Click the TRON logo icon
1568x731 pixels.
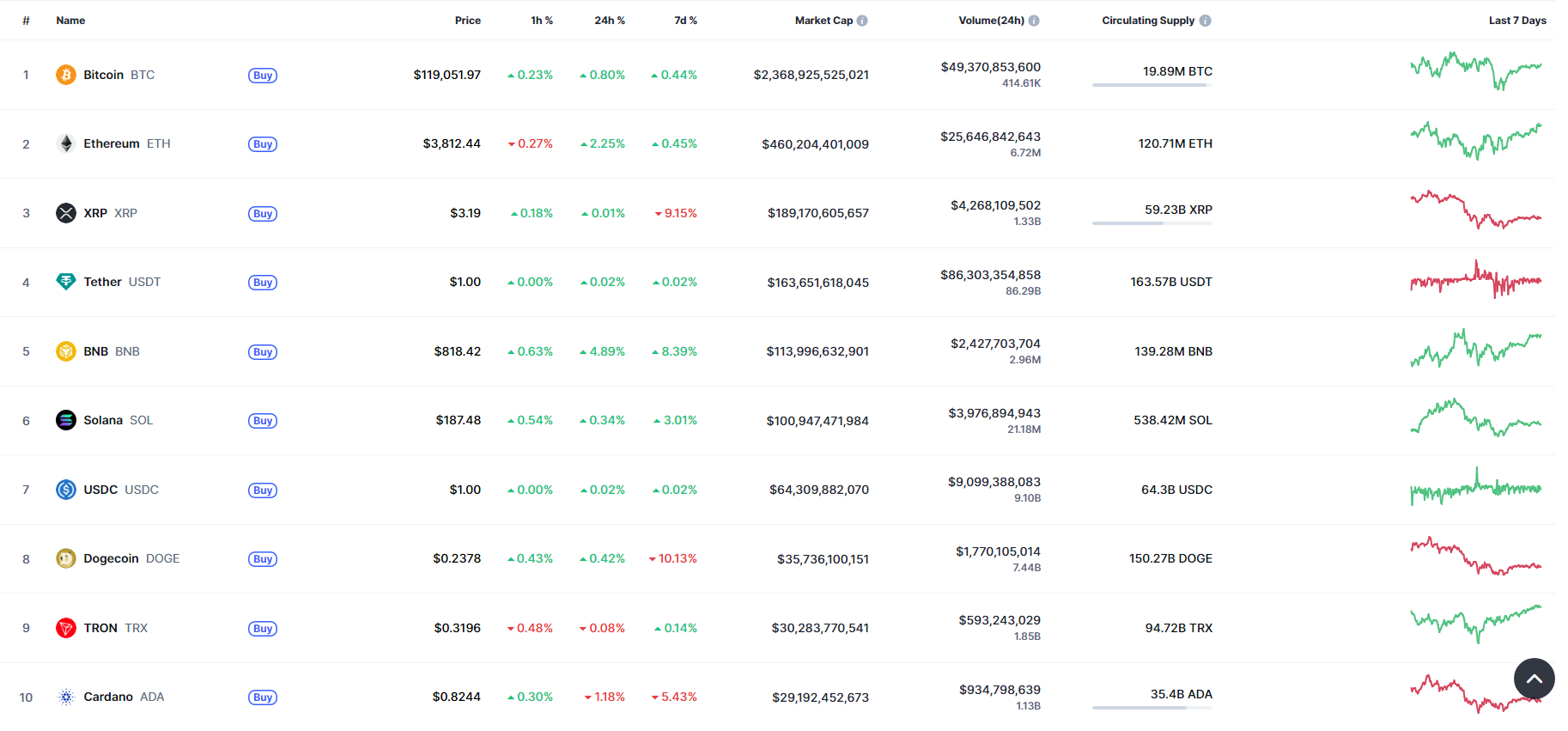[x=66, y=628]
